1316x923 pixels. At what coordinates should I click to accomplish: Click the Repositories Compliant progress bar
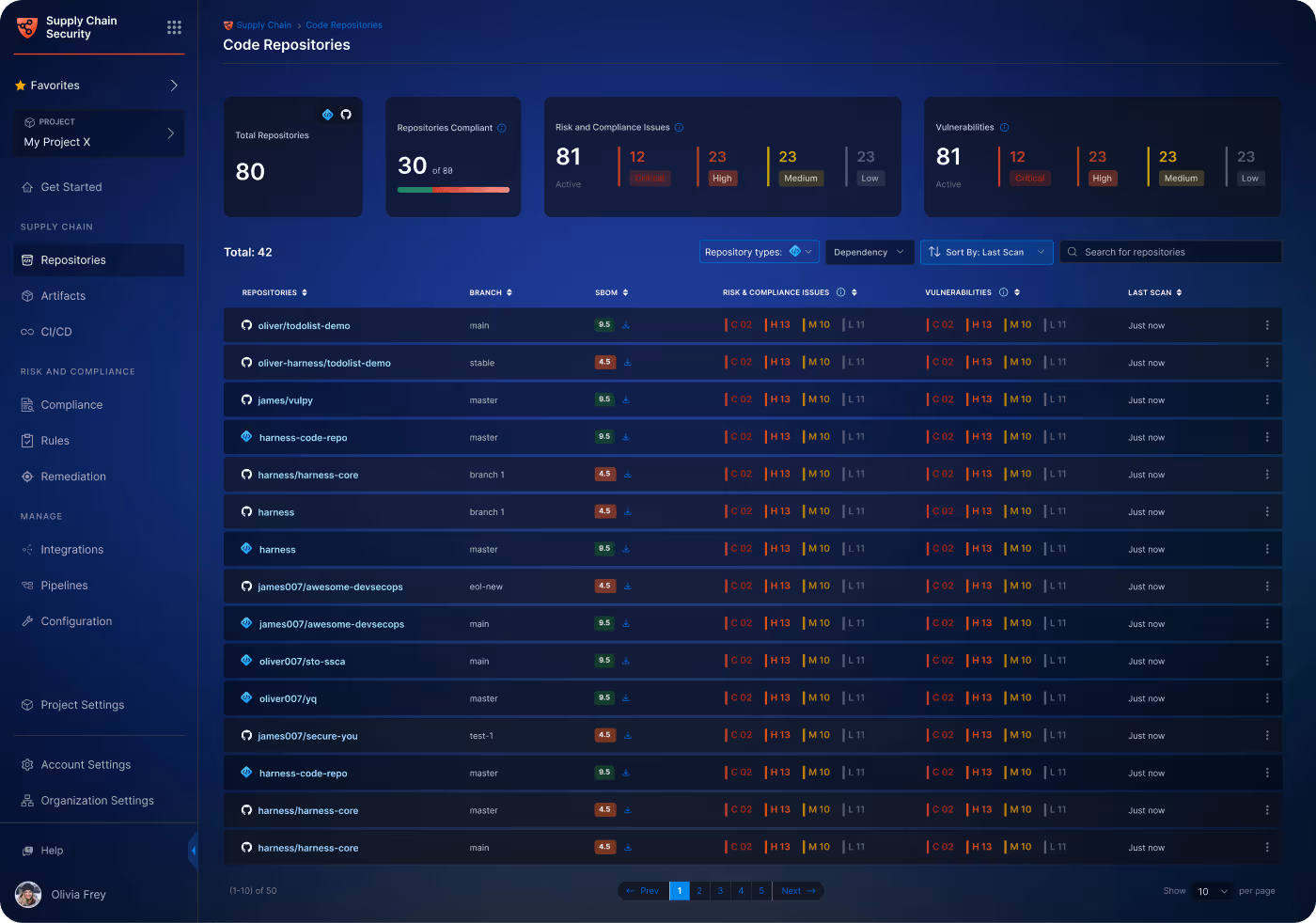(x=453, y=189)
